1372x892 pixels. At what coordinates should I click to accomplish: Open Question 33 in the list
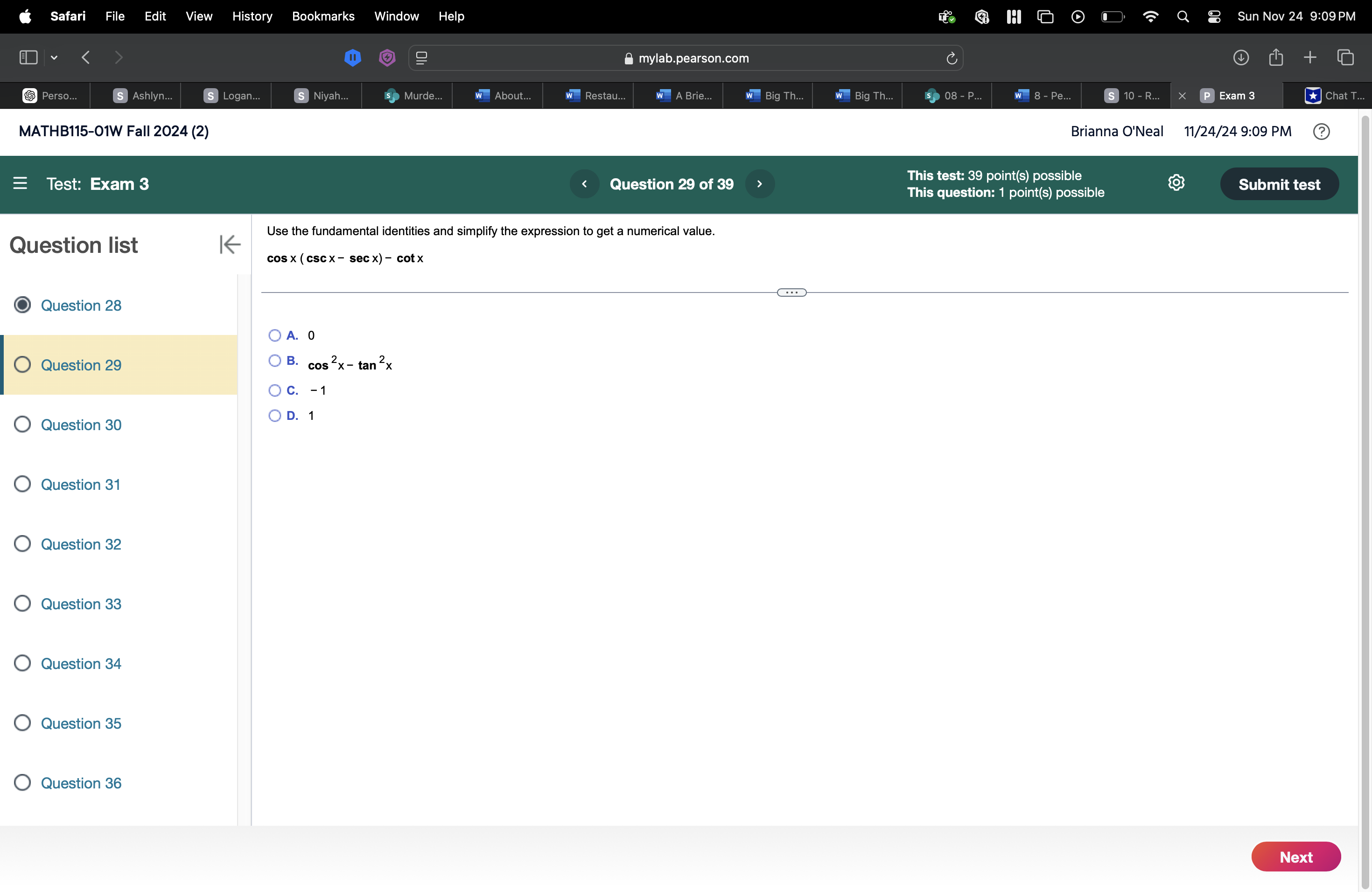pos(81,604)
